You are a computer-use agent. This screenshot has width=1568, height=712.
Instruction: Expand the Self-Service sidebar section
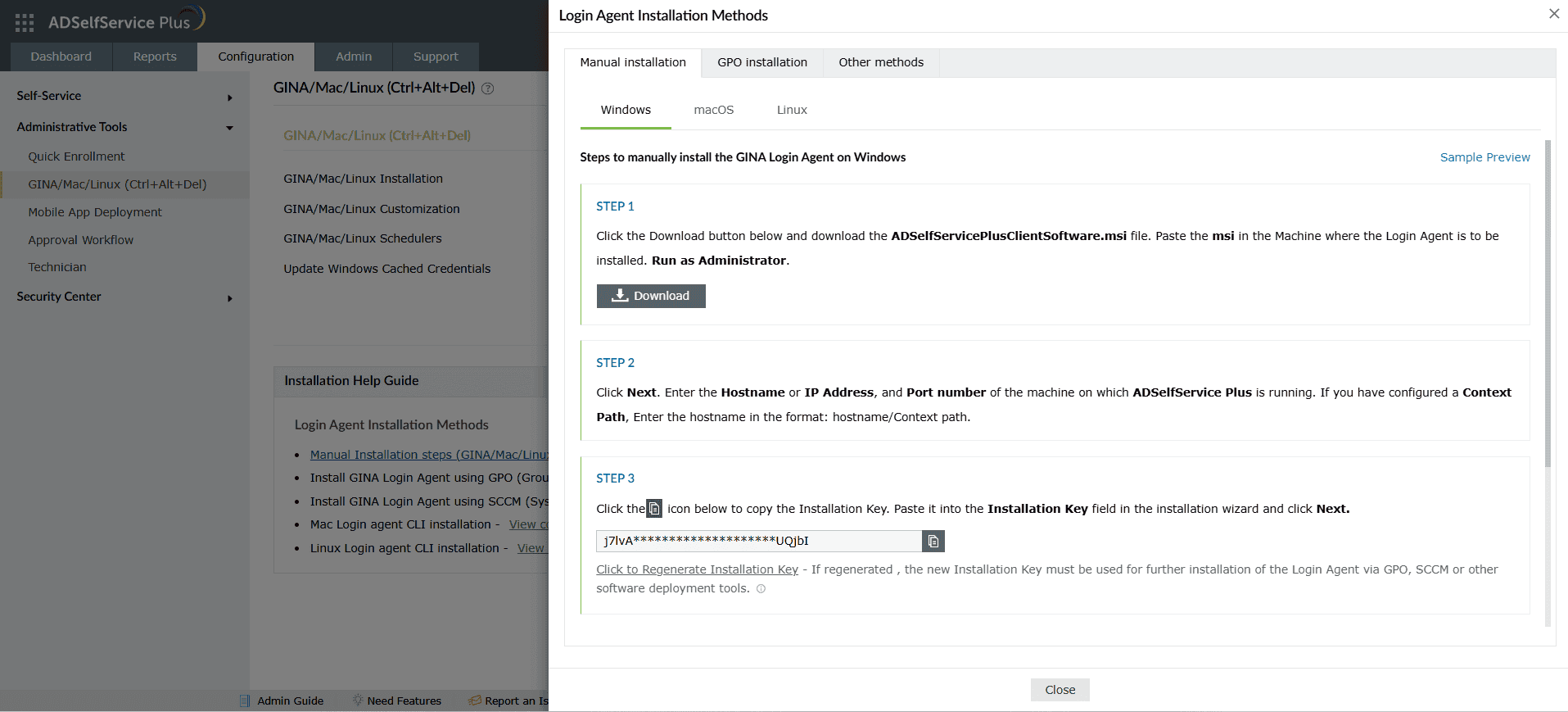click(x=230, y=98)
